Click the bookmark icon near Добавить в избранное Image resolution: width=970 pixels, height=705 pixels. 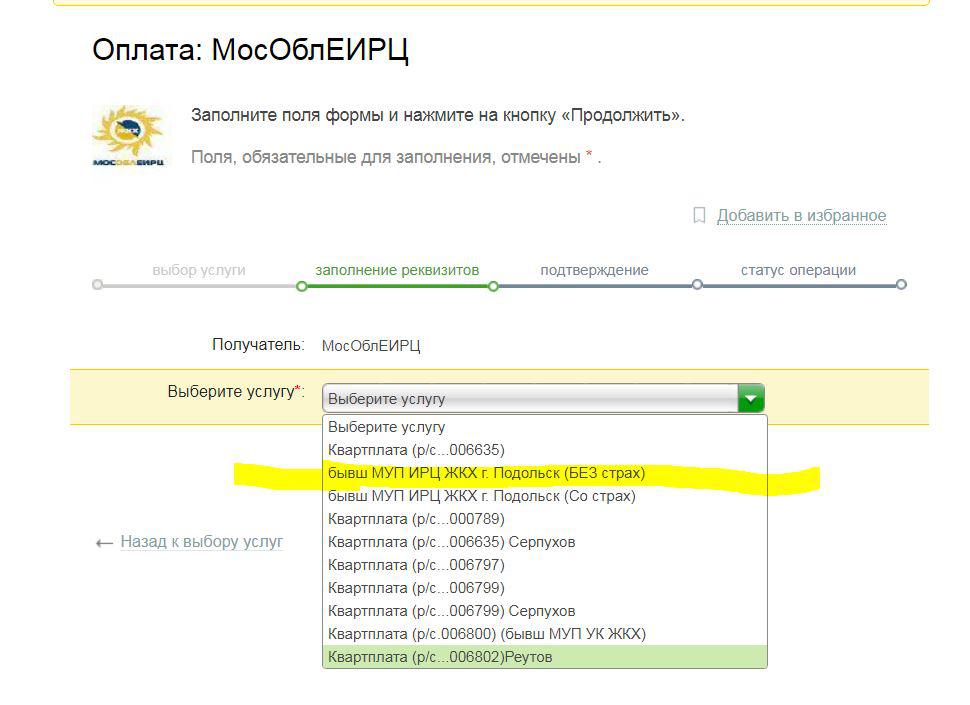tap(699, 215)
